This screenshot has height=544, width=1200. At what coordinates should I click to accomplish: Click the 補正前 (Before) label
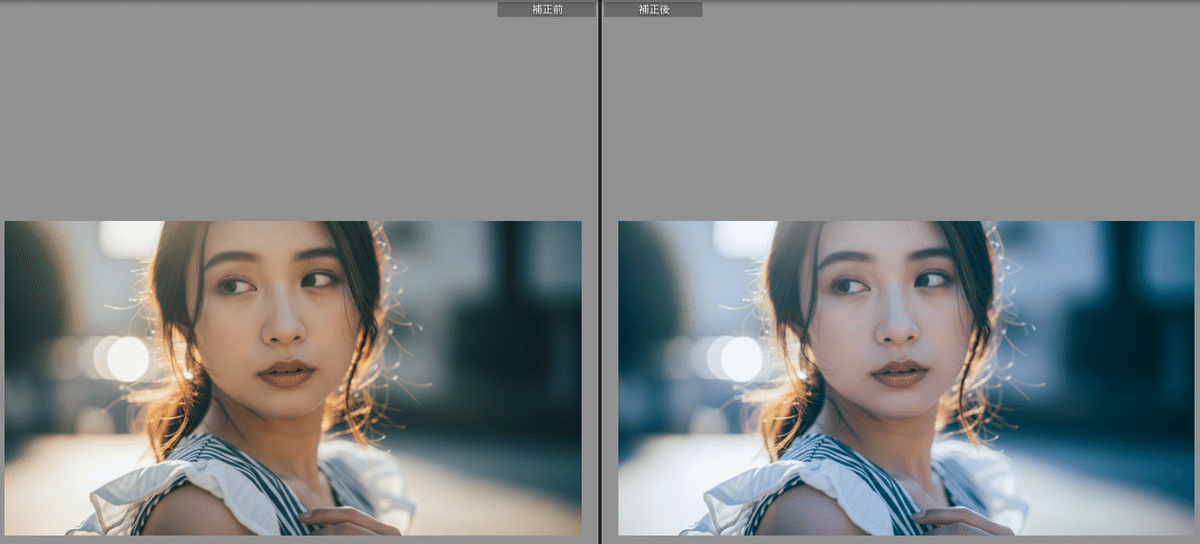point(546,9)
